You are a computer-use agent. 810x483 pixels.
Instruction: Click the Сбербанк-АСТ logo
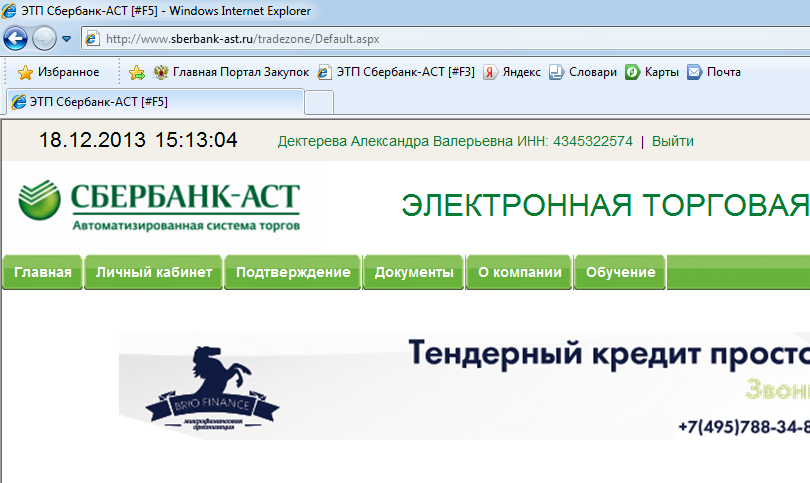159,205
